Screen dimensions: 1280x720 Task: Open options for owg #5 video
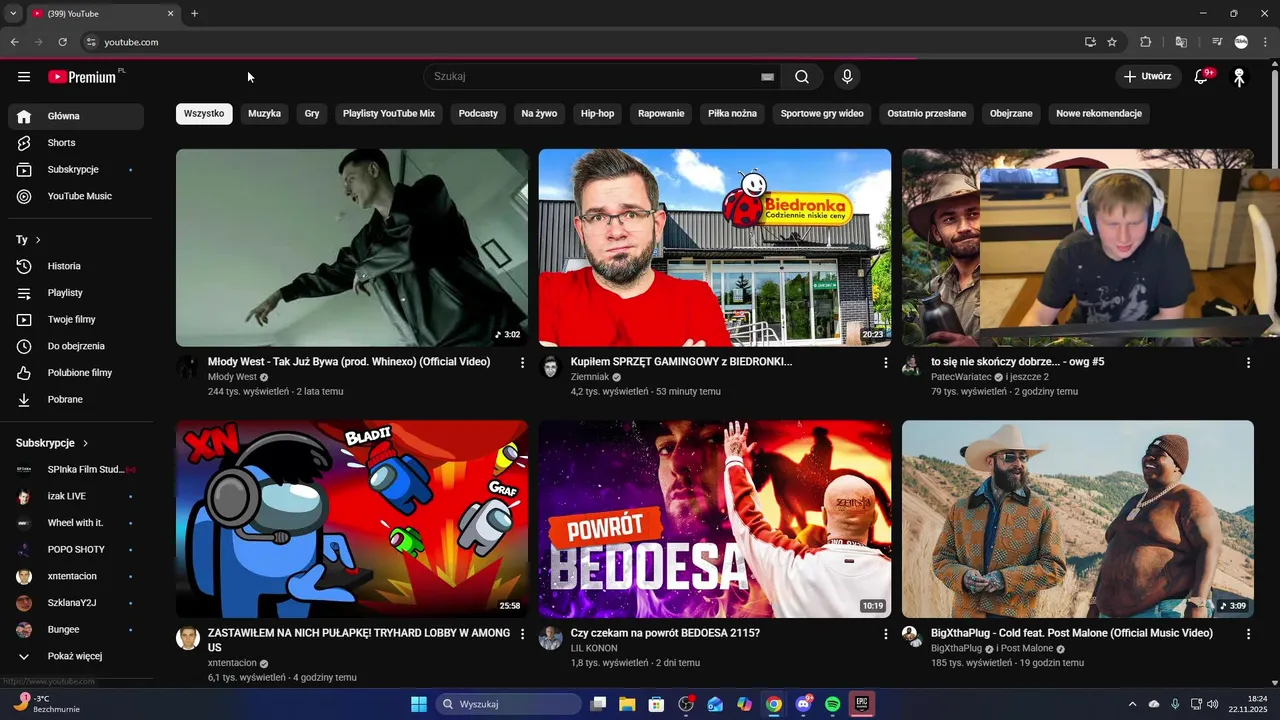point(1248,363)
